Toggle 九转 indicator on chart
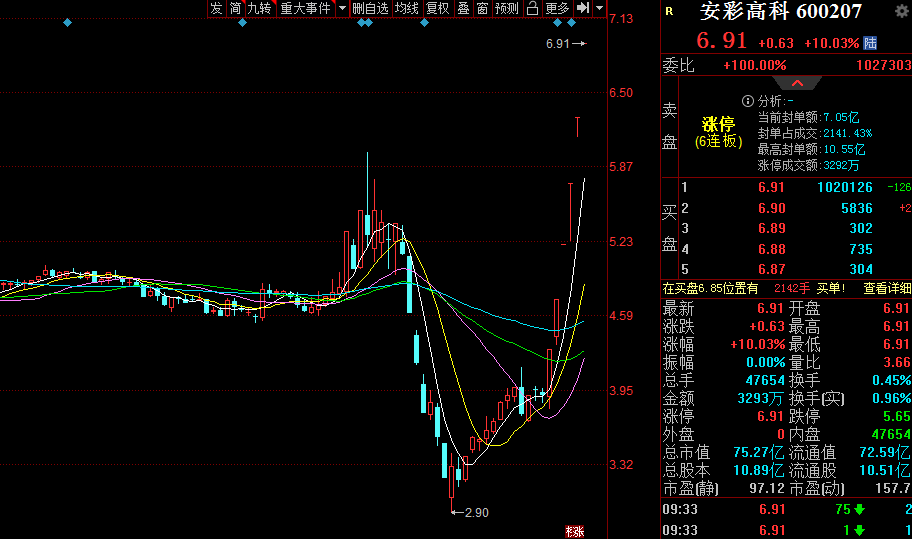 click(260, 8)
